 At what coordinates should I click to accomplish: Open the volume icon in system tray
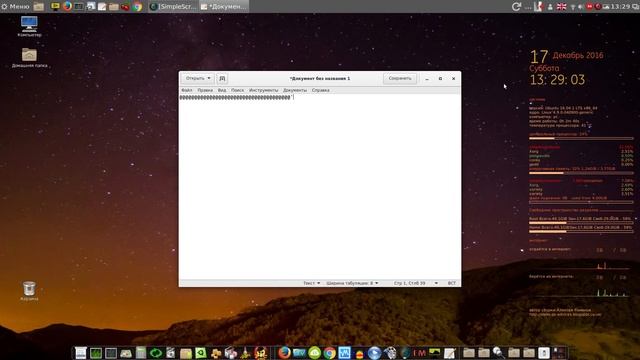(580, 7)
